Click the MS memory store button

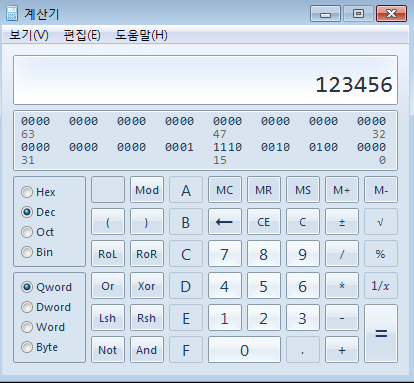(303, 190)
